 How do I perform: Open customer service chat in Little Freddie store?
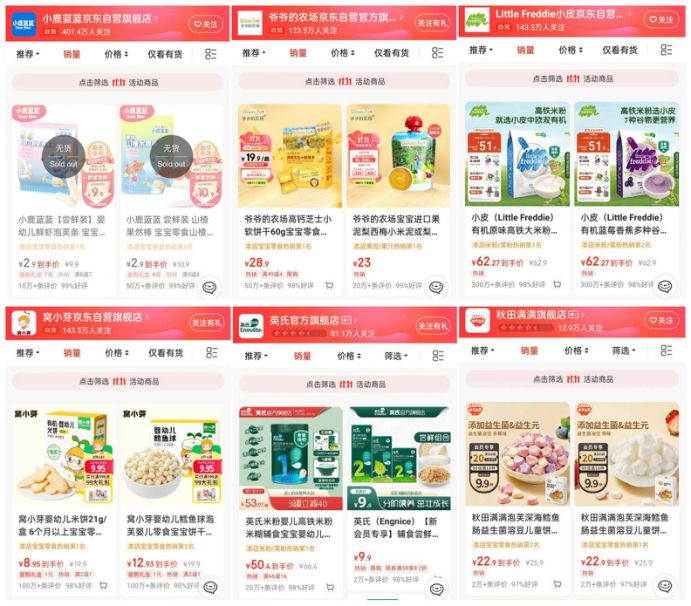(664, 286)
